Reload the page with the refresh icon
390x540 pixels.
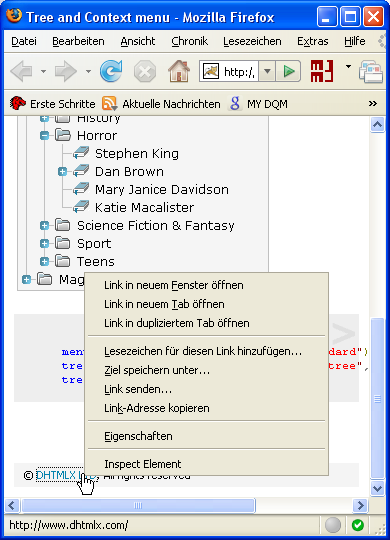click(x=111, y=71)
